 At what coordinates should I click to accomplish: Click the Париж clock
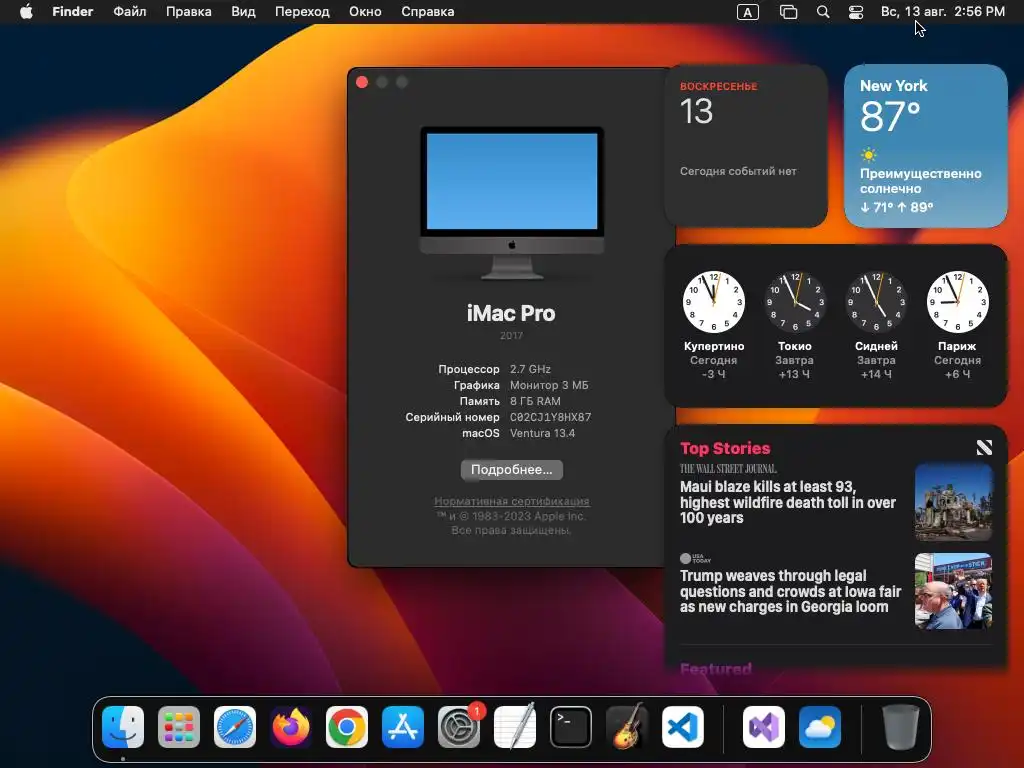(957, 302)
